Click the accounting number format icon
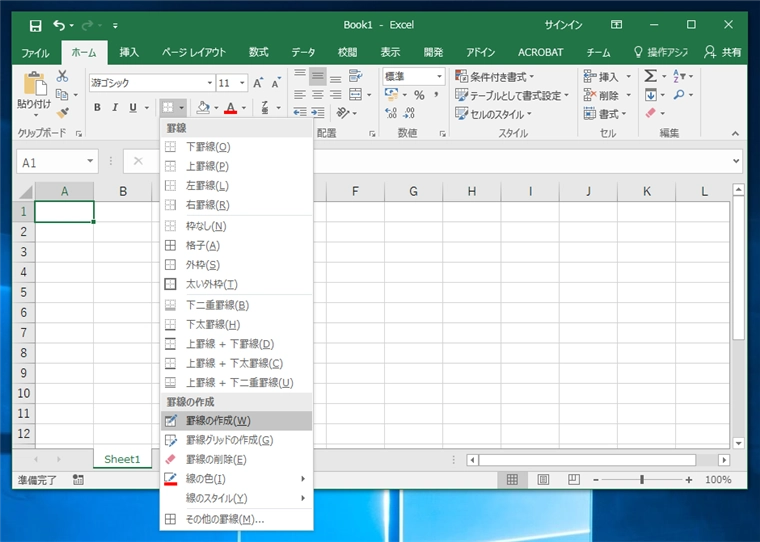 (391, 95)
